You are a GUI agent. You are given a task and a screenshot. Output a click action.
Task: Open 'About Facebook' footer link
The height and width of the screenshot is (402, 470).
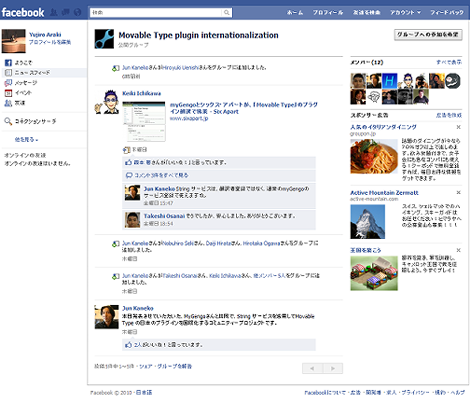(325, 393)
